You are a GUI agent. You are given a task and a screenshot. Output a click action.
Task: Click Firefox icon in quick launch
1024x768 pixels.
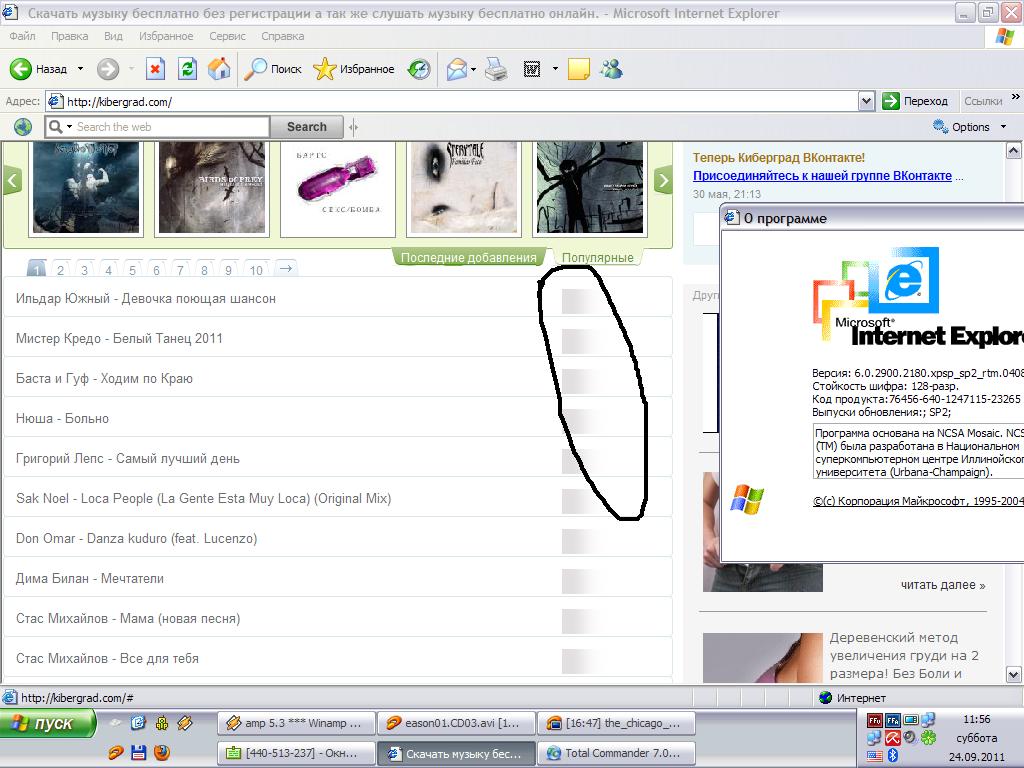click(x=162, y=753)
